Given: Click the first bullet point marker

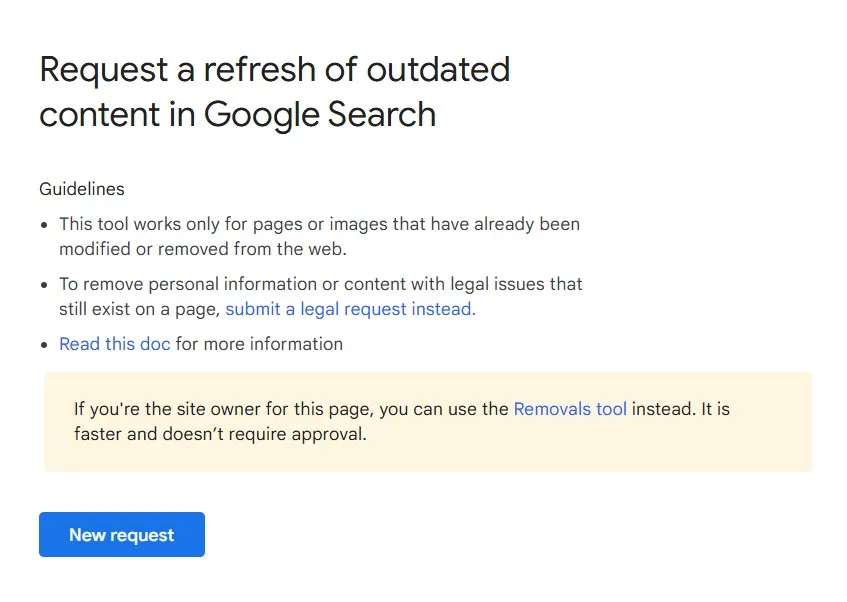Looking at the screenshot, I should (45, 224).
